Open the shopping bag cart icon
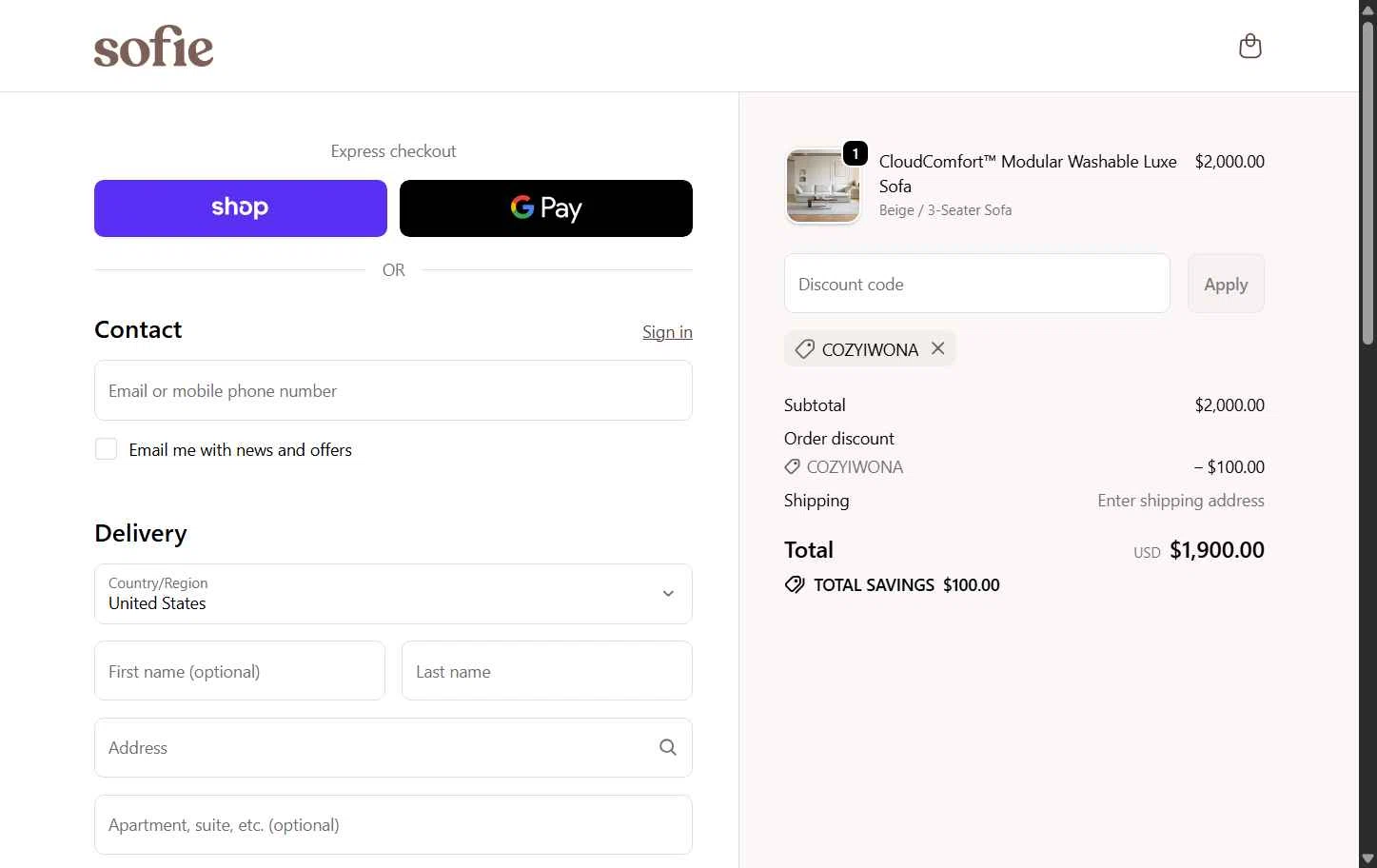 pos(1249,46)
